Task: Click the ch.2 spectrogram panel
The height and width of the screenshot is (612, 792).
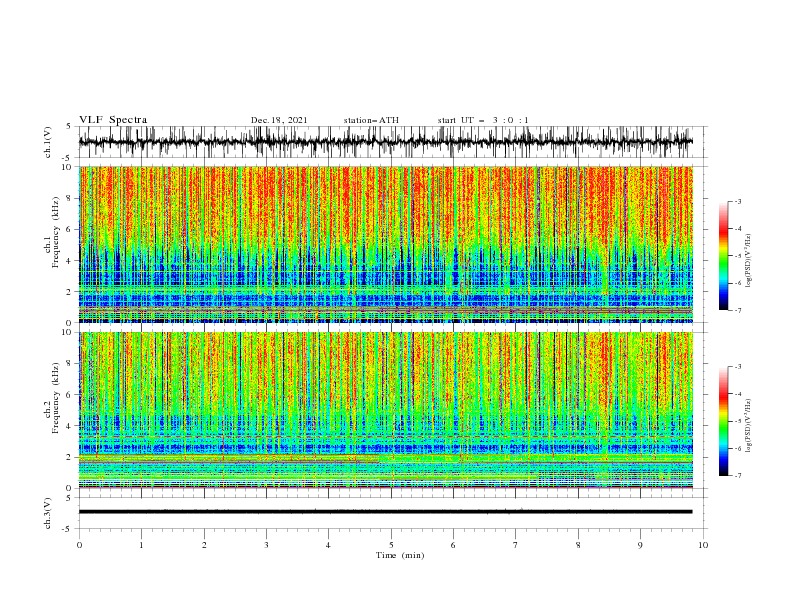Action: [x=386, y=410]
